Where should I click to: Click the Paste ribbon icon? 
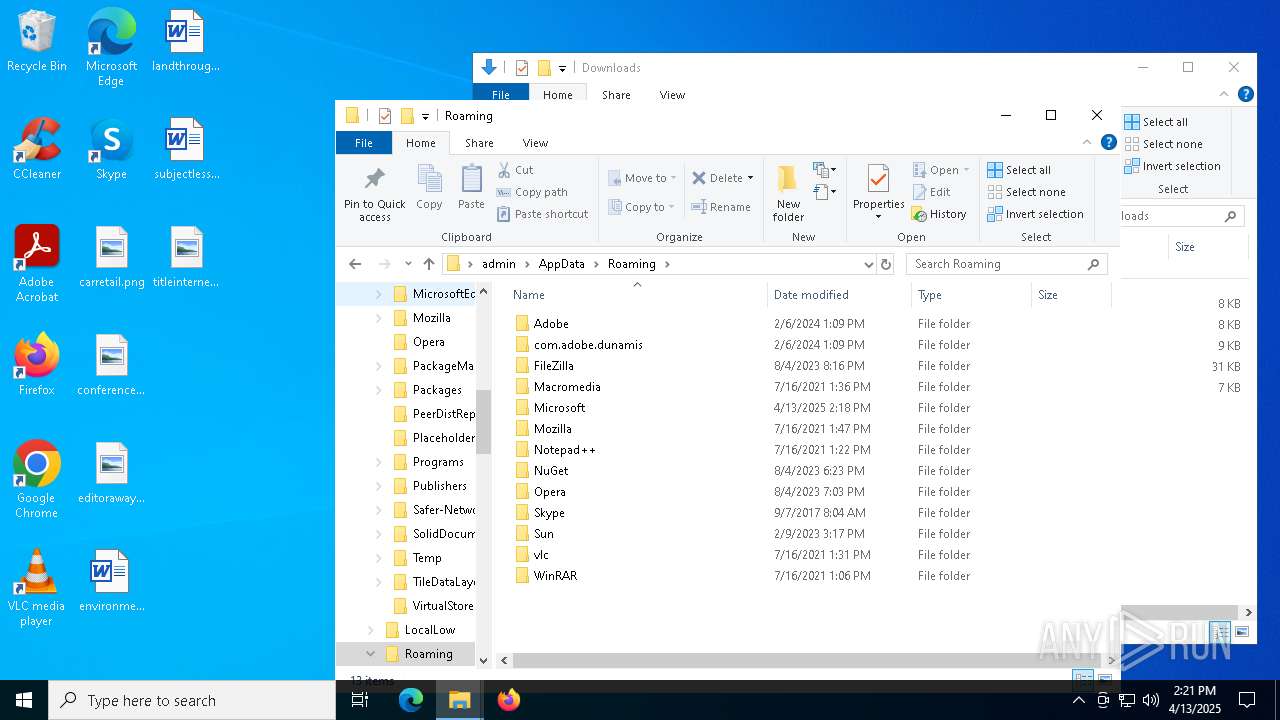click(471, 188)
